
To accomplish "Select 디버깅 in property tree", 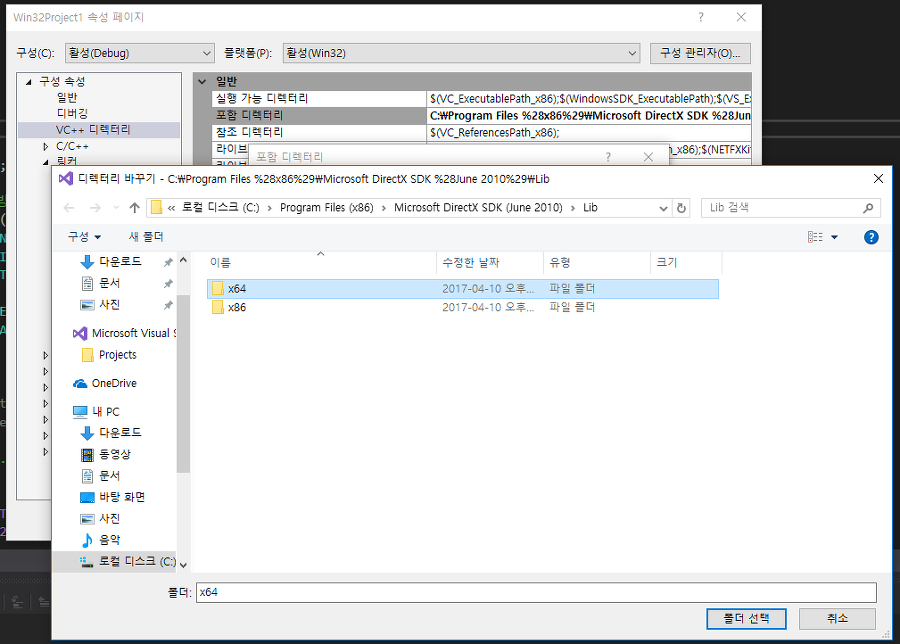I will [x=72, y=114].
